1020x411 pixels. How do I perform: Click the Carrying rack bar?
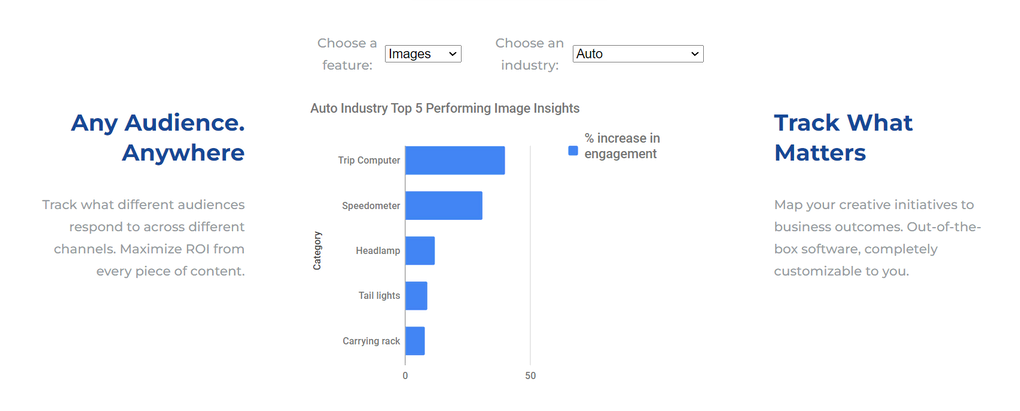[x=415, y=341]
